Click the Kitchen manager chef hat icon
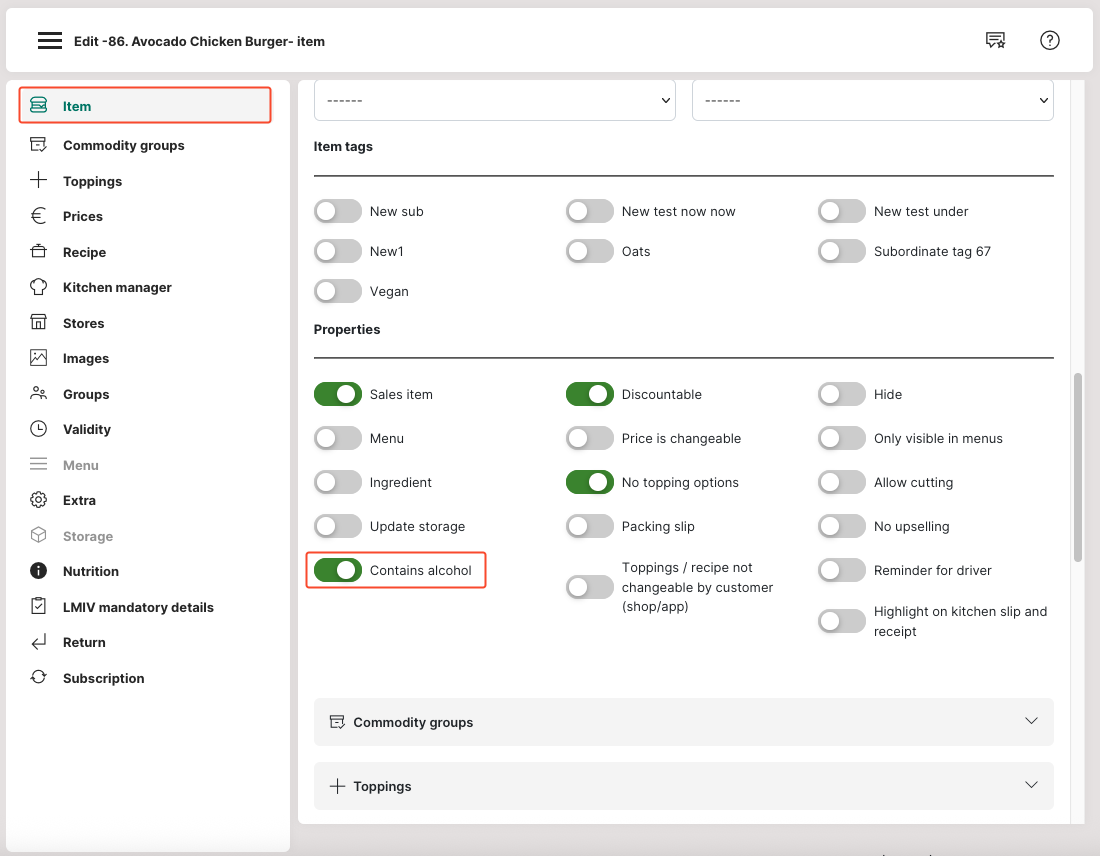The image size is (1100, 856). click(39, 287)
